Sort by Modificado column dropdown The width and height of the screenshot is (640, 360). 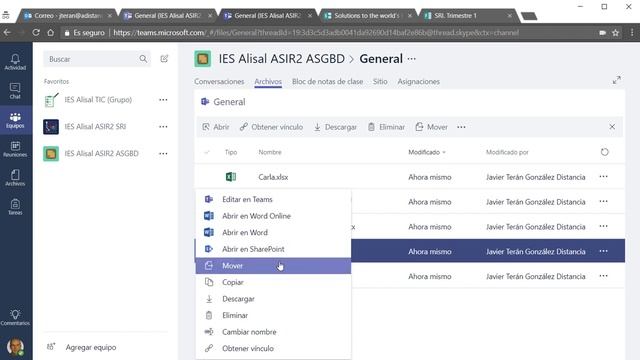[x=427, y=152]
